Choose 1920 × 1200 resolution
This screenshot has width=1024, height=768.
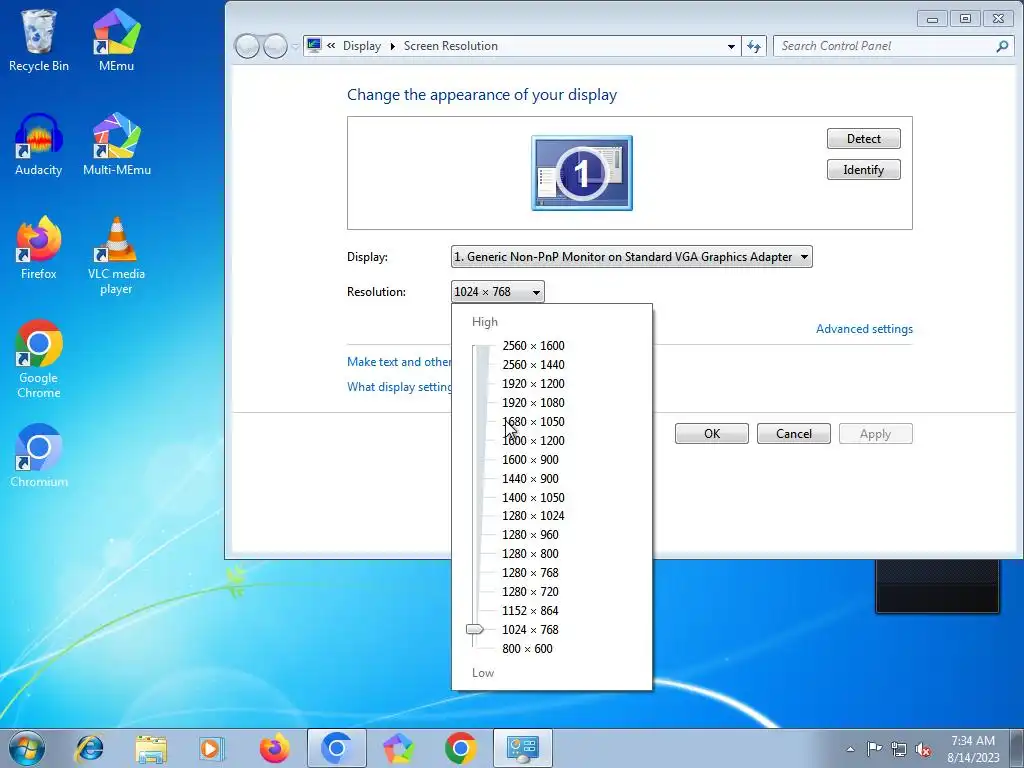(x=533, y=383)
